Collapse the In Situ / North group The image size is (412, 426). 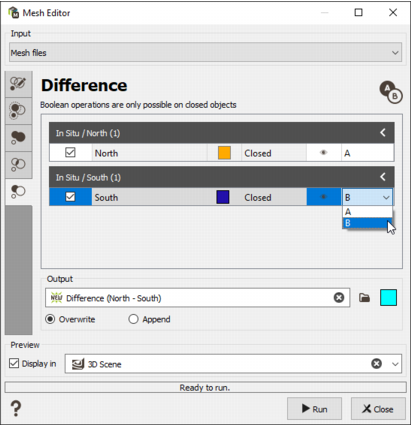(x=383, y=133)
